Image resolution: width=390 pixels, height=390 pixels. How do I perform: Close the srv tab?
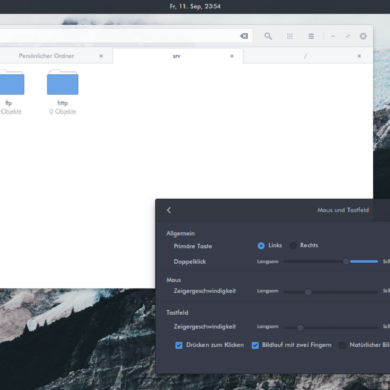(x=232, y=56)
